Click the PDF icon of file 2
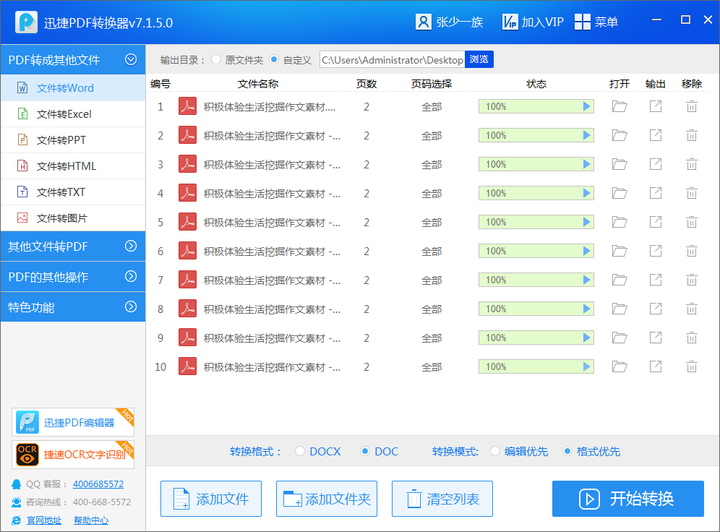The height and width of the screenshot is (532, 720). point(187,135)
